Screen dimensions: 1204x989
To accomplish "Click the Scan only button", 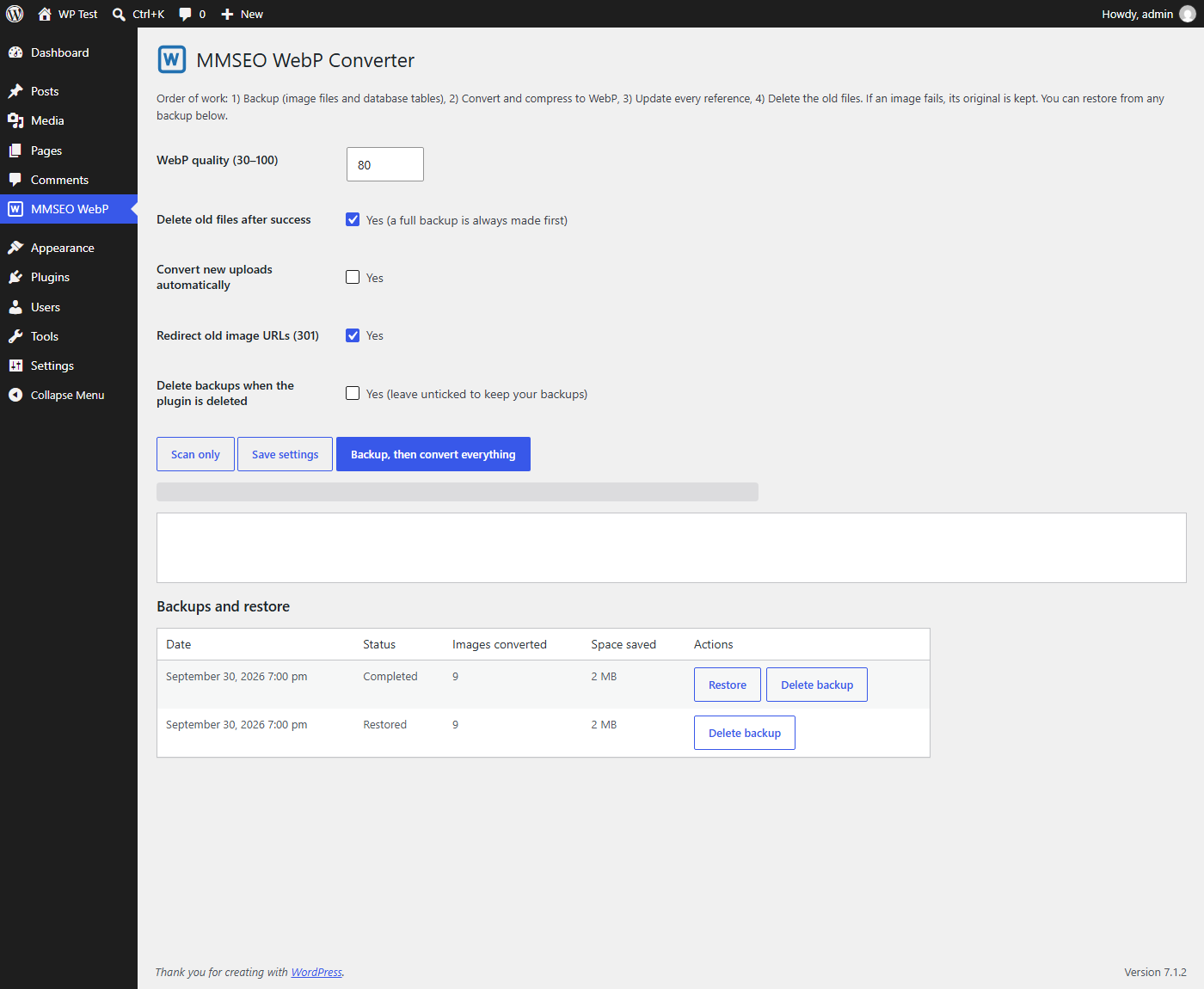I will coord(195,454).
